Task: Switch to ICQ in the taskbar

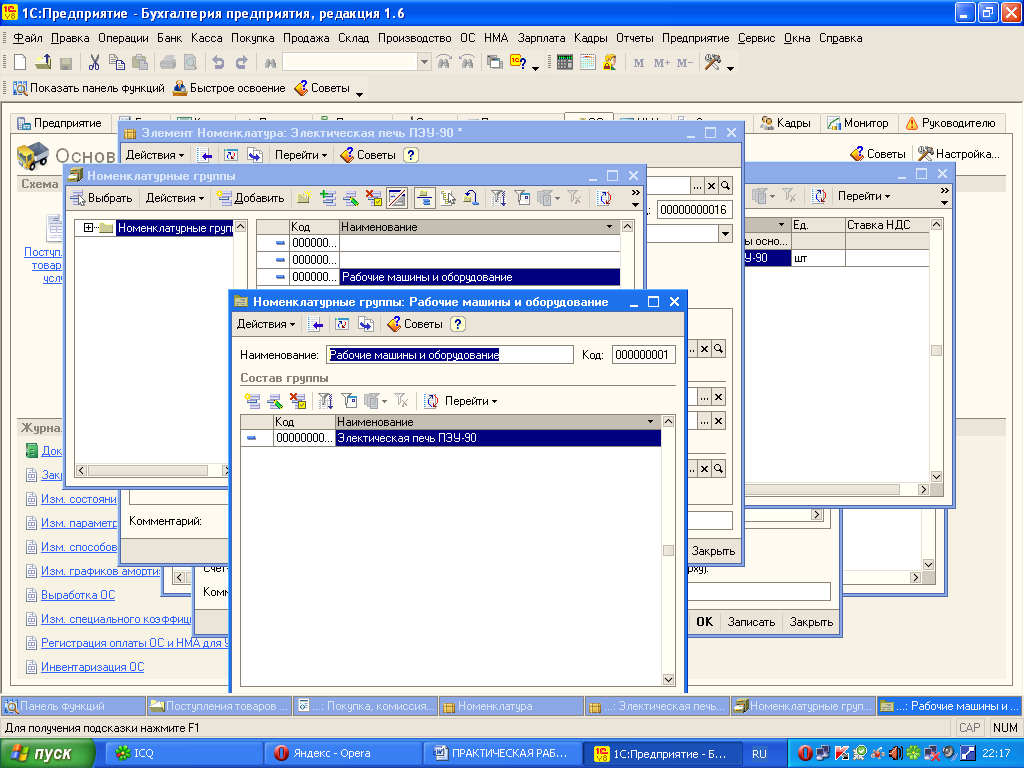Action: pyautogui.click(x=187, y=754)
